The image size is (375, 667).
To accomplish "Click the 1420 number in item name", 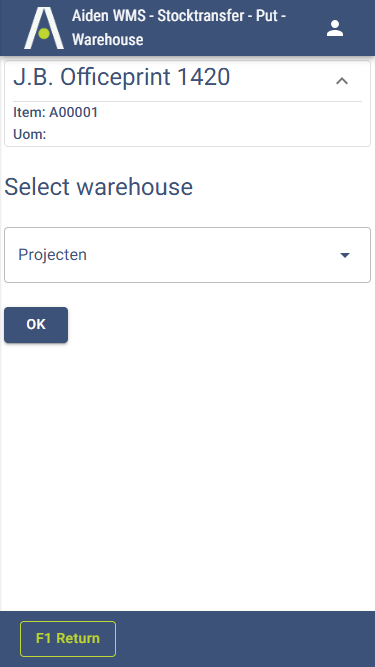I will [204, 77].
